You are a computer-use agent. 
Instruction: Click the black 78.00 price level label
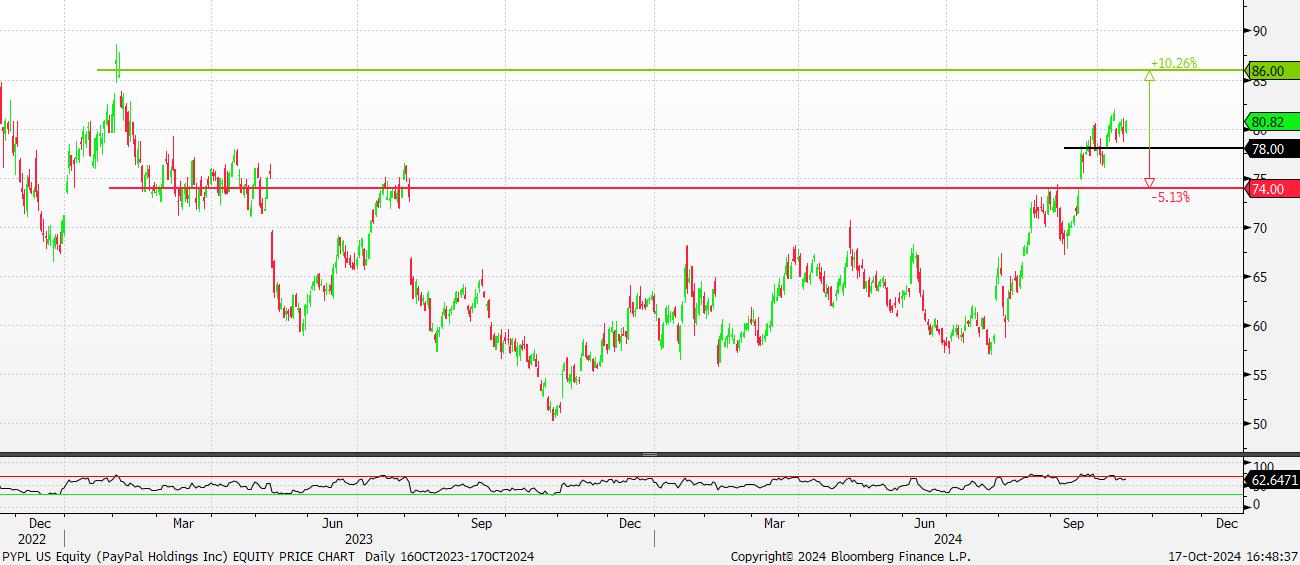point(1272,149)
